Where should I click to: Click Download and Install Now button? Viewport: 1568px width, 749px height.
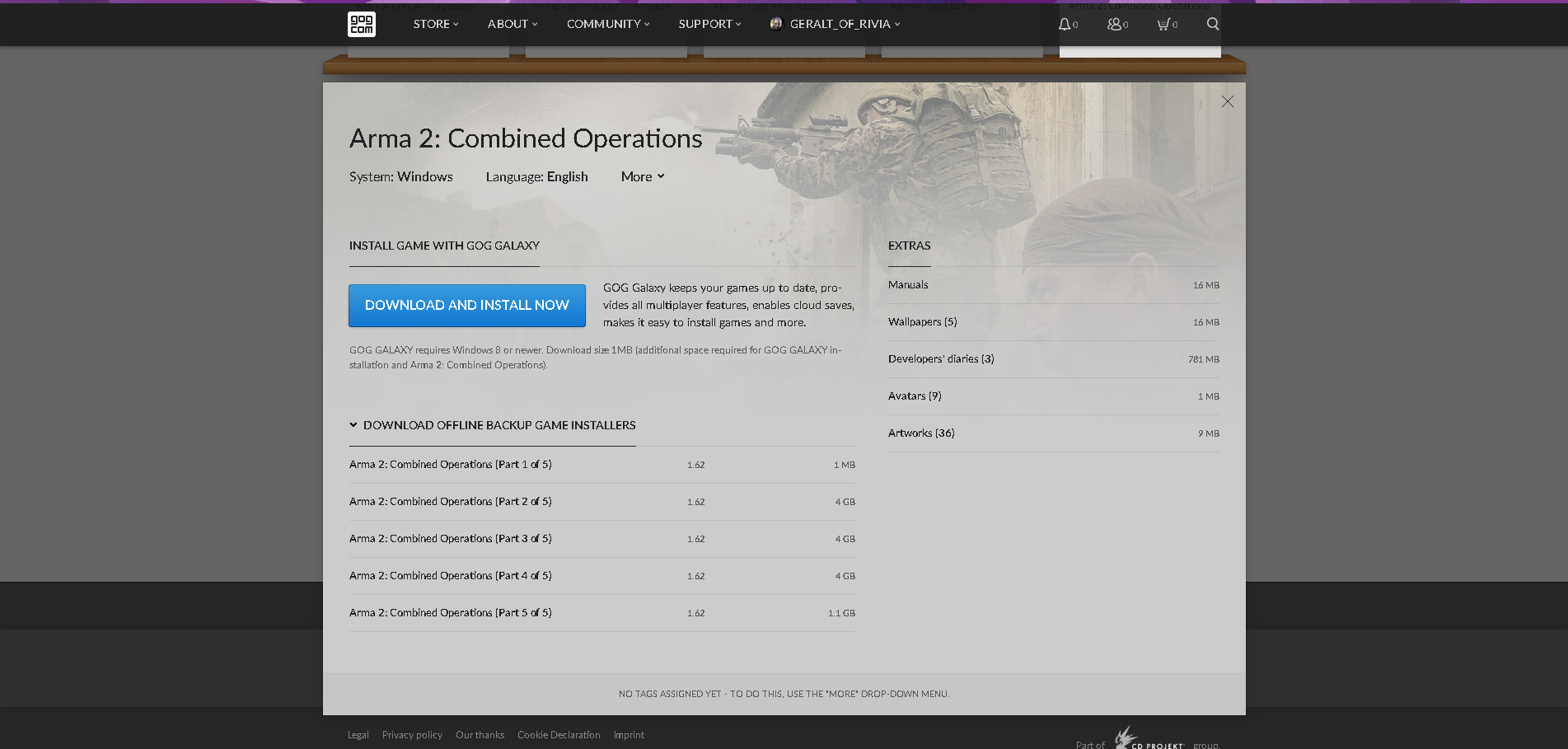467,306
